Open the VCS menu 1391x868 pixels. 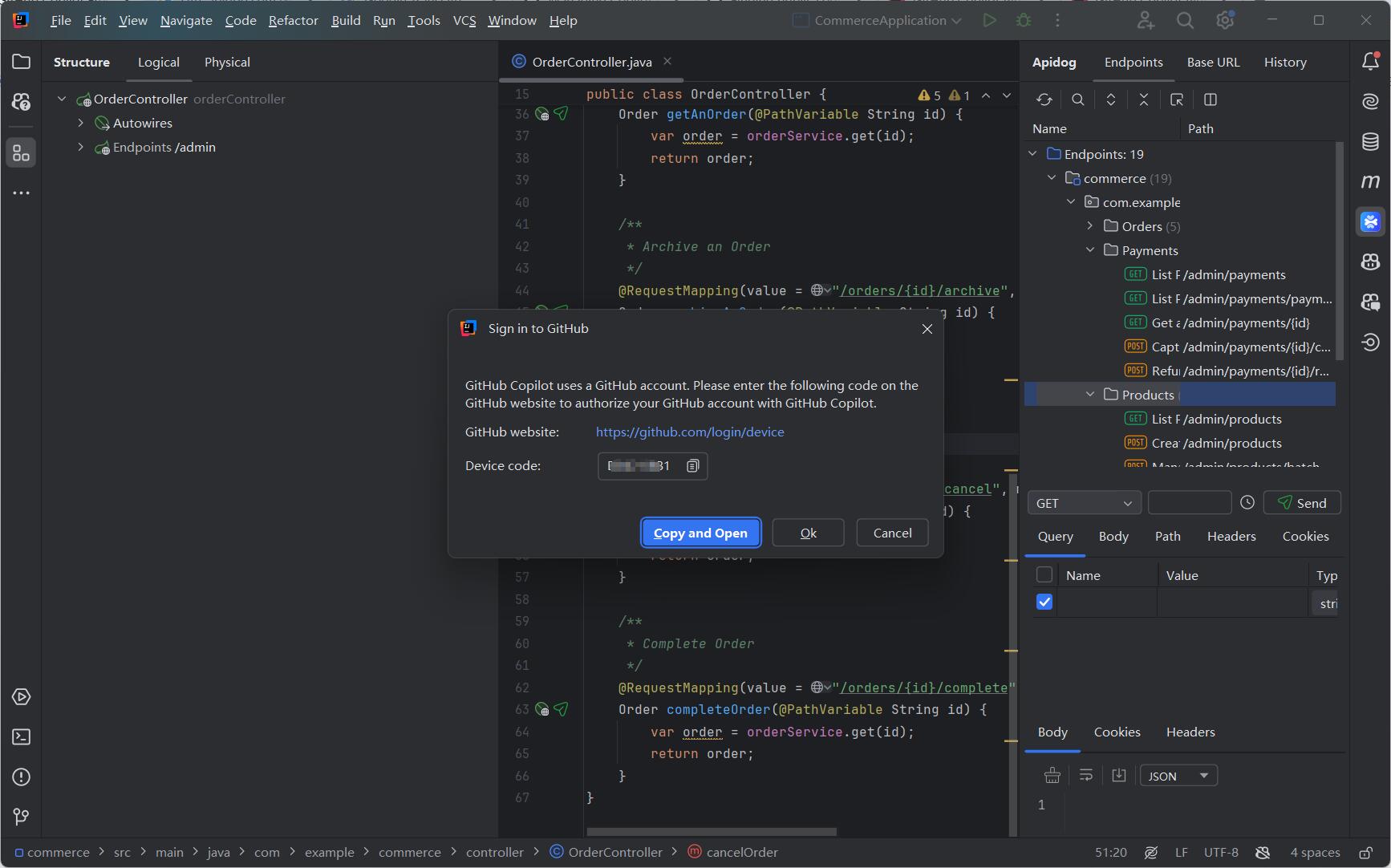pos(464,21)
